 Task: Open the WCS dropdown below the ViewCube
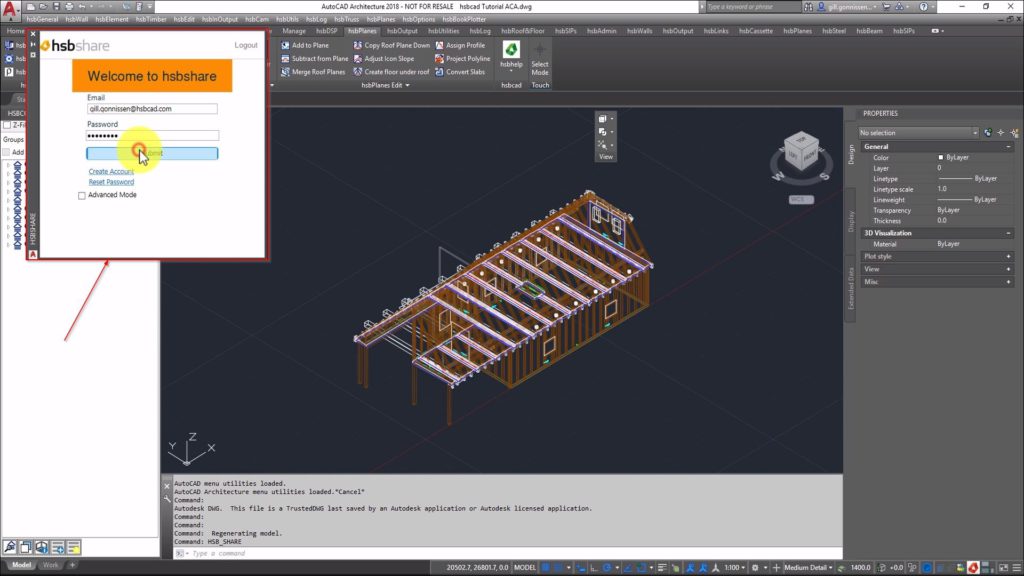click(801, 199)
